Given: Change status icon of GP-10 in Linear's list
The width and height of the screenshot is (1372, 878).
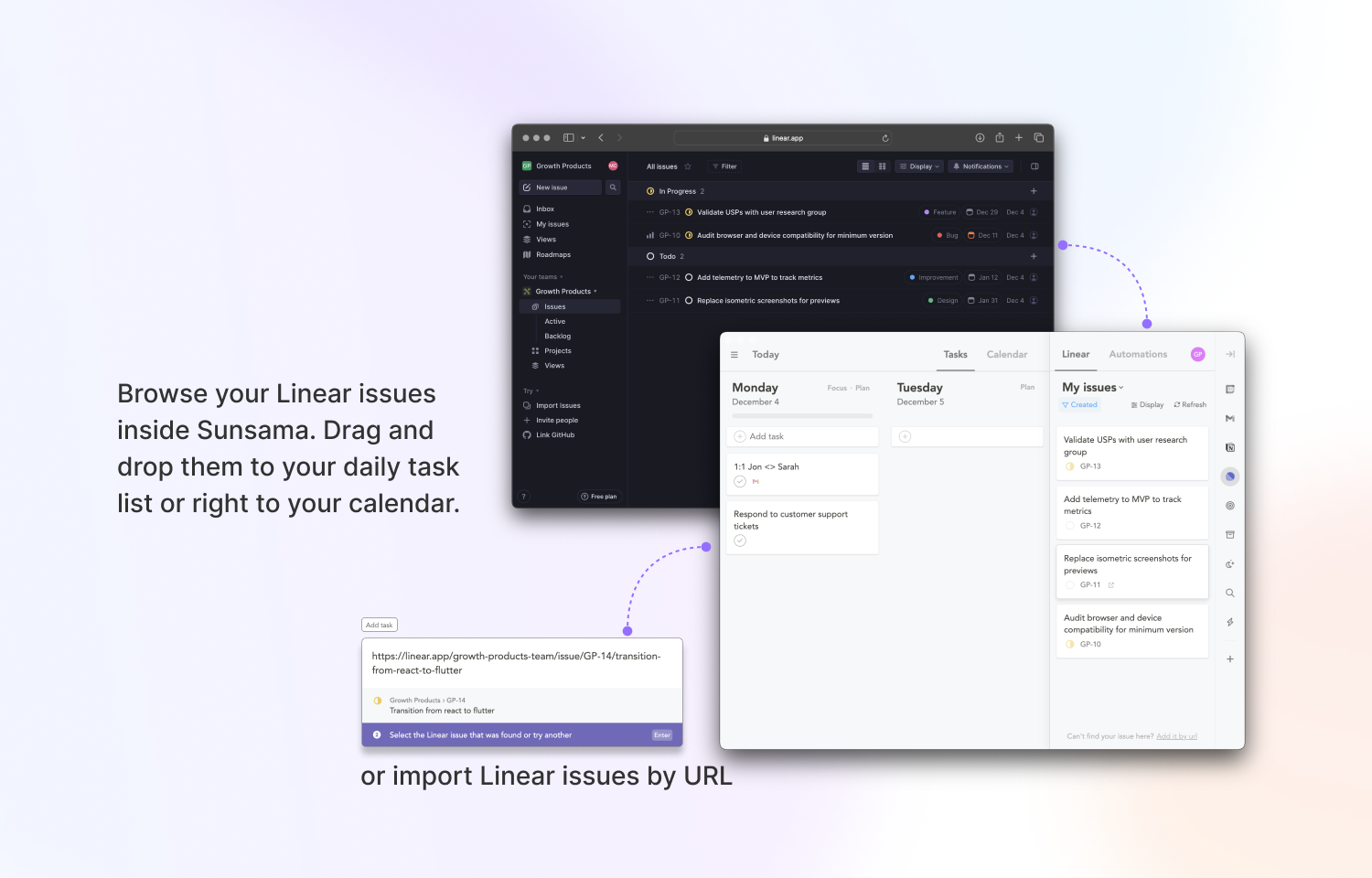Looking at the screenshot, I should click(689, 235).
